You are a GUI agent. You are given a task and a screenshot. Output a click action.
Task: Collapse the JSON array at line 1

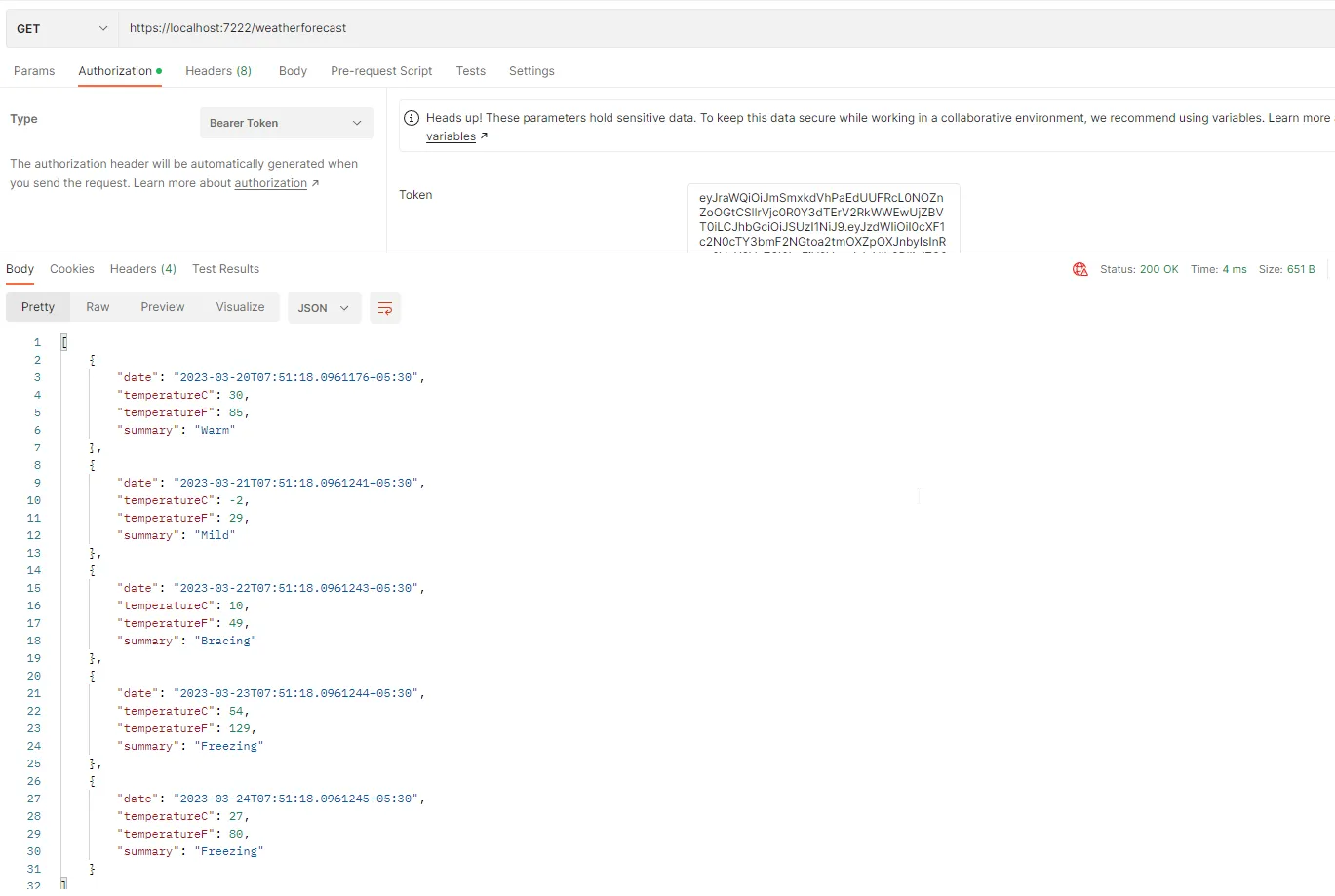pos(63,341)
